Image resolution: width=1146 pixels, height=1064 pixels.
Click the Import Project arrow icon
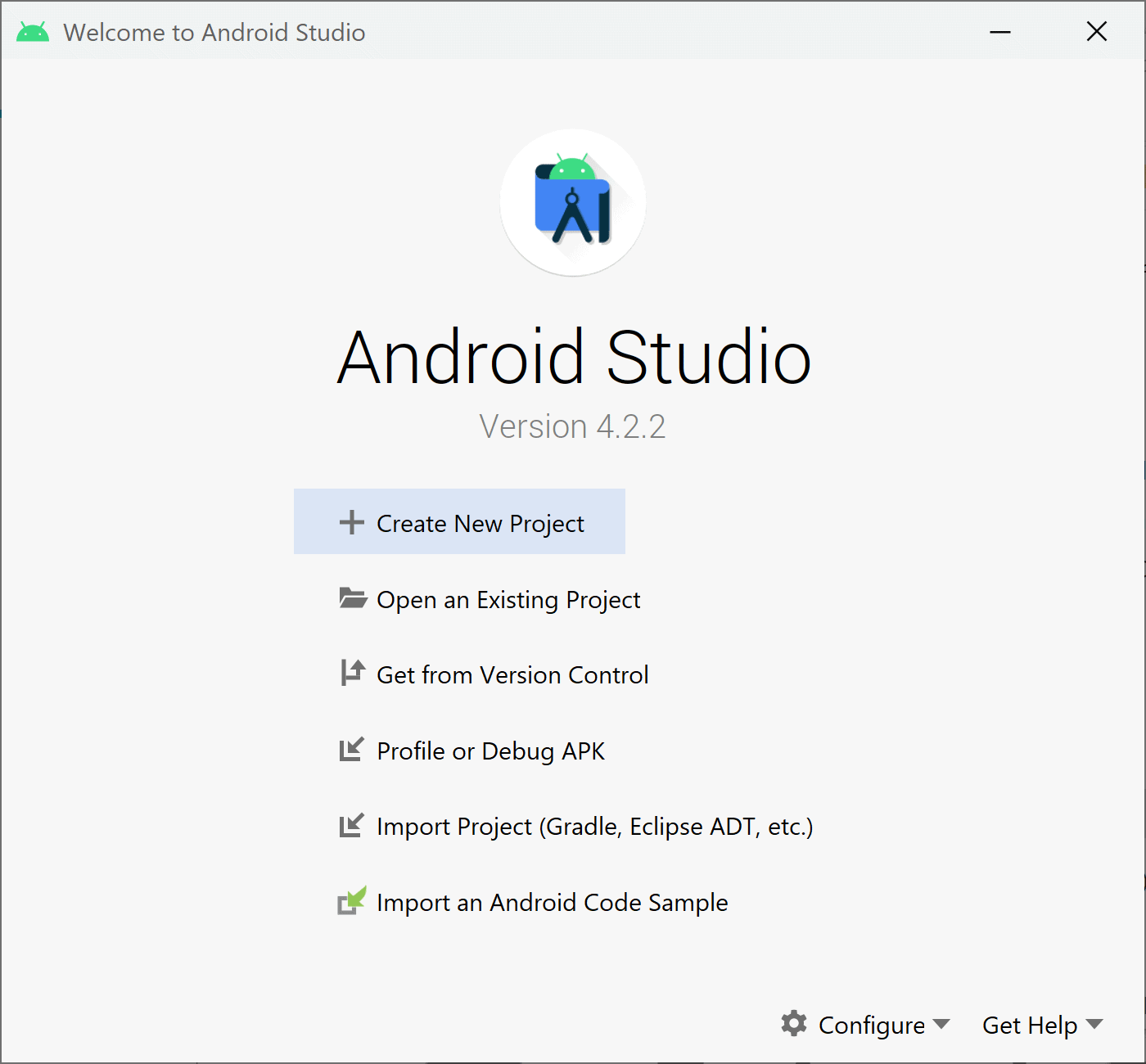[x=351, y=825]
